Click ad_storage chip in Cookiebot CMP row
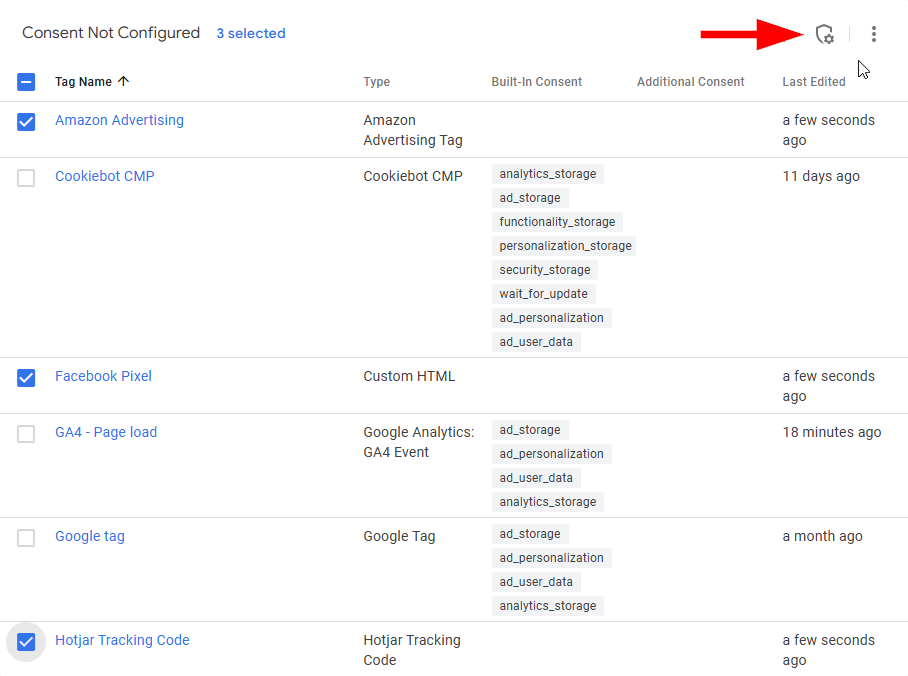The image size is (908, 676). pos(530,198)
